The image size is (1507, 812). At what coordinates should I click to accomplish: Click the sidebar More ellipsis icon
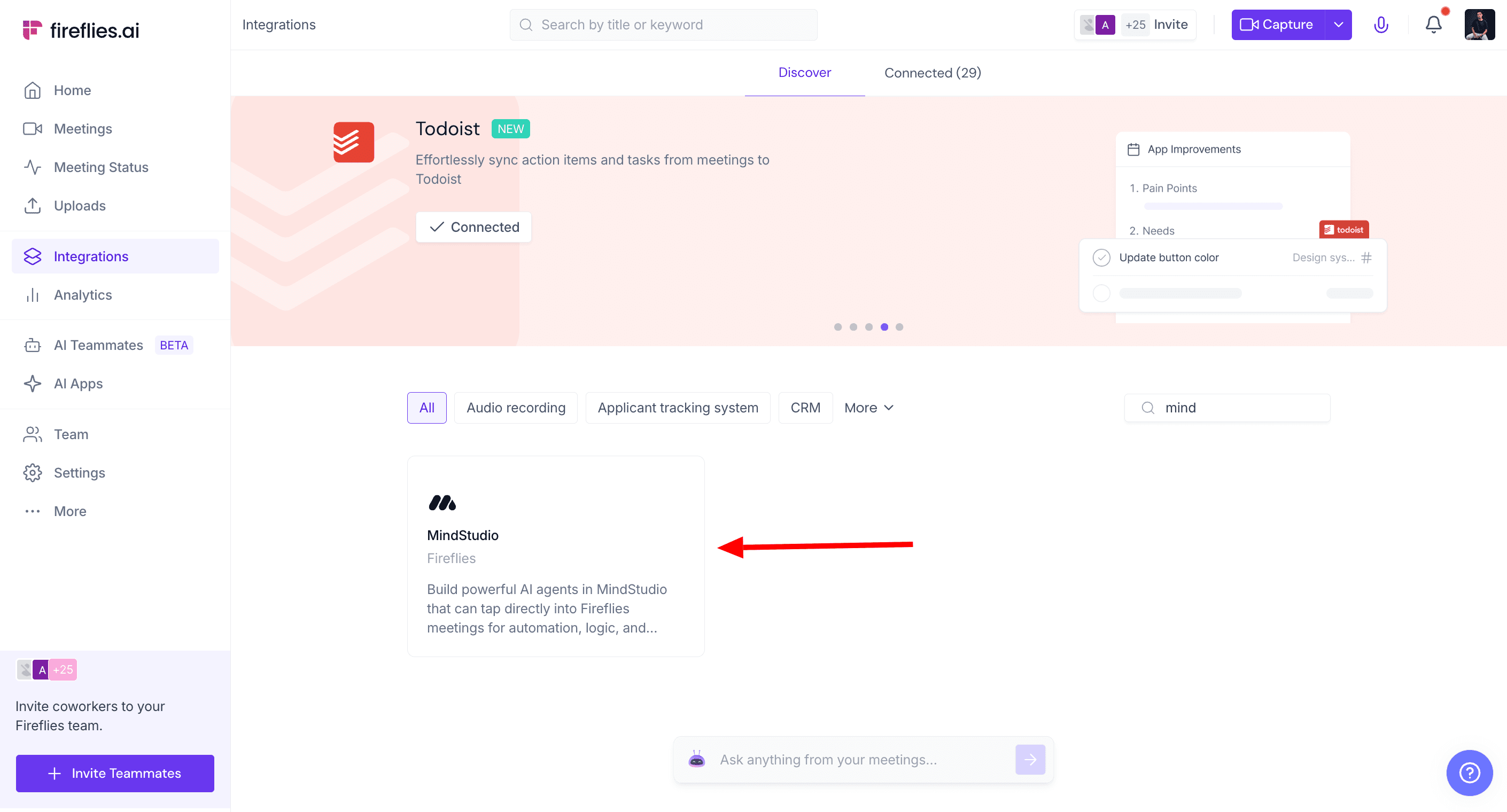32,511
